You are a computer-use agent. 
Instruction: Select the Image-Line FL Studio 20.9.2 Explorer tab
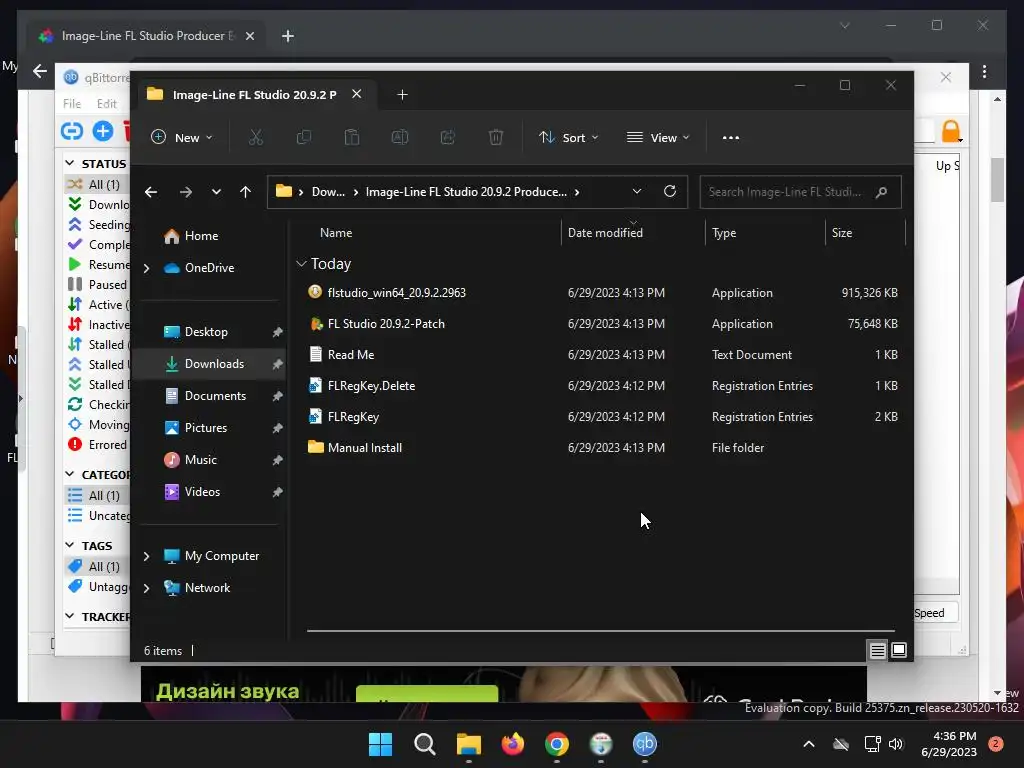(x=254, y=95)
